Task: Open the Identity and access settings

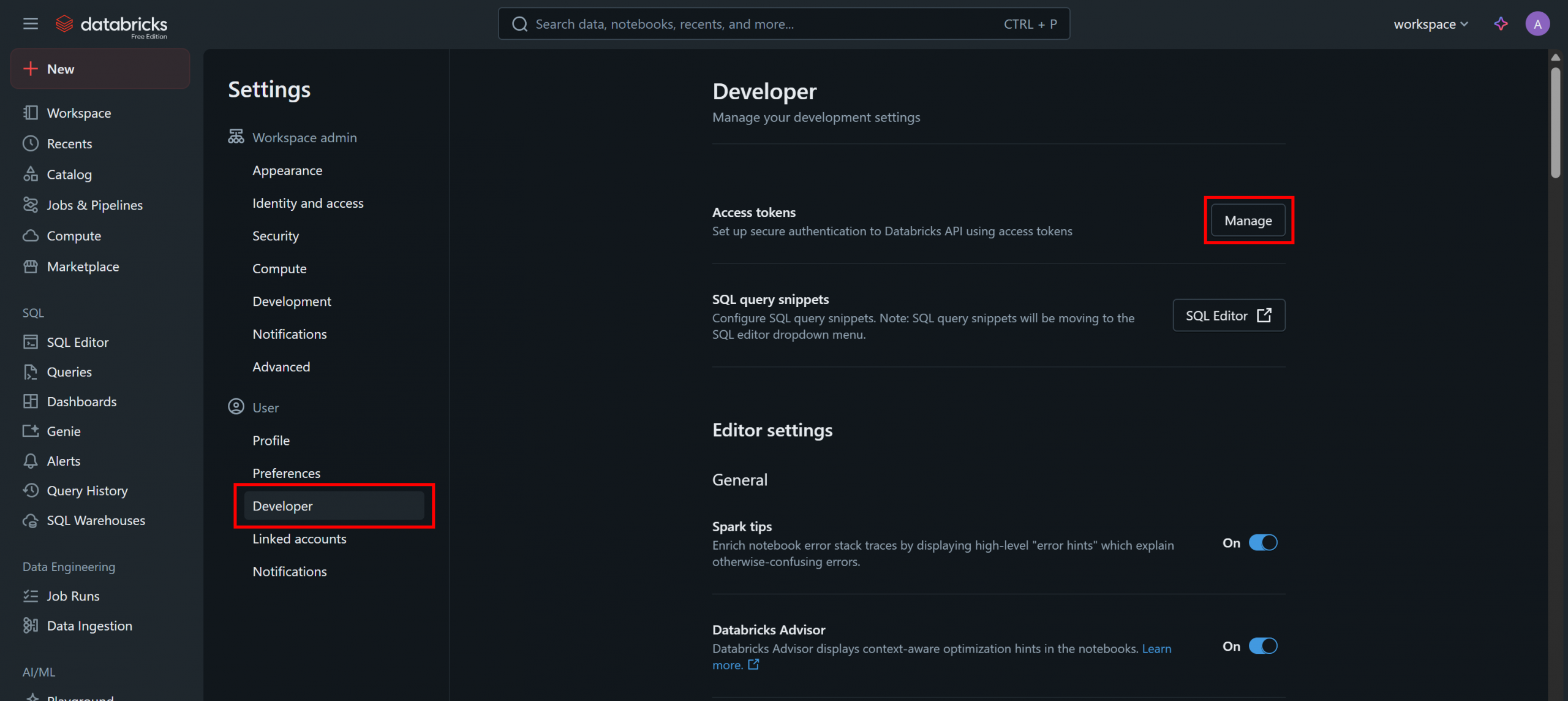Action: 307,203
